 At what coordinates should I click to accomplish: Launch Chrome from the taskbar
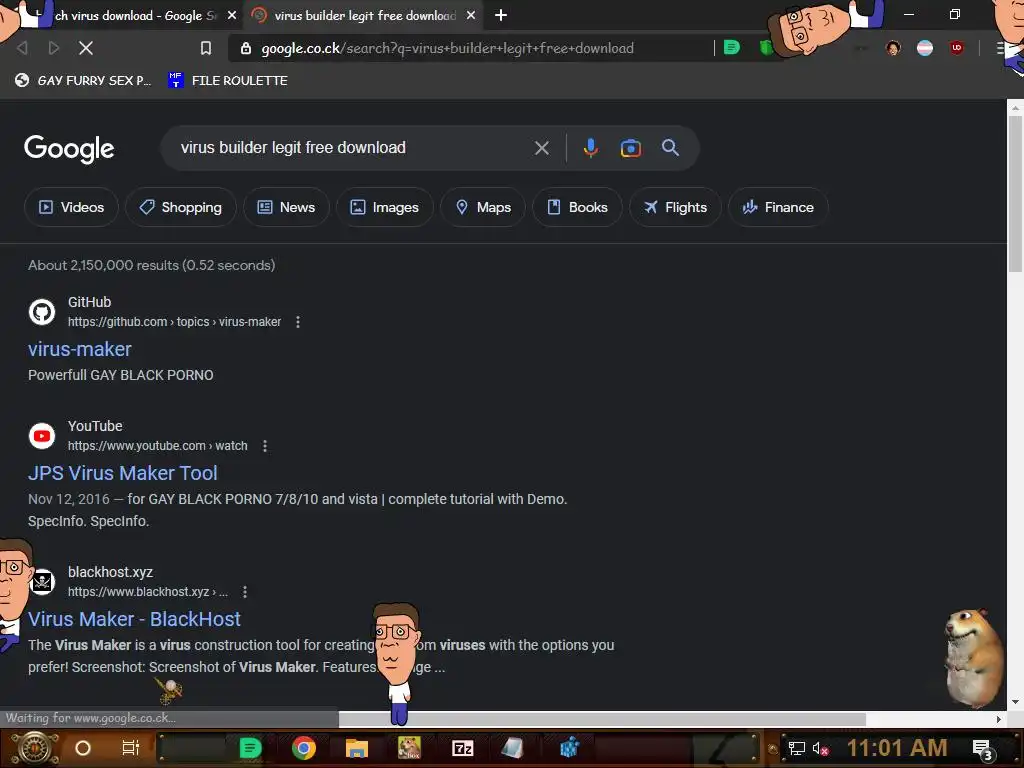(304, 748)
